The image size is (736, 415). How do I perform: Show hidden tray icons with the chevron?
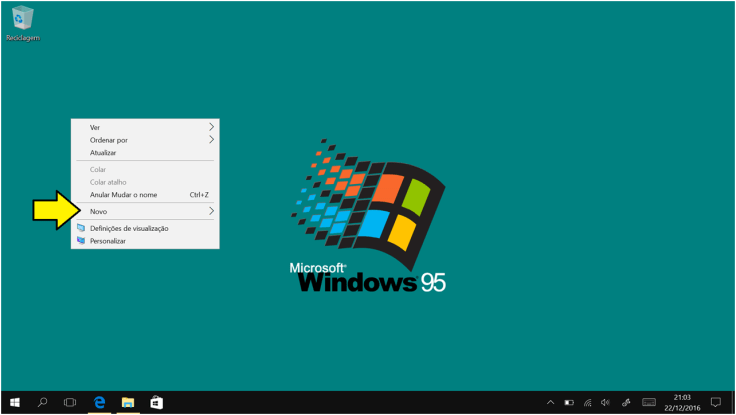coord(550,402)
